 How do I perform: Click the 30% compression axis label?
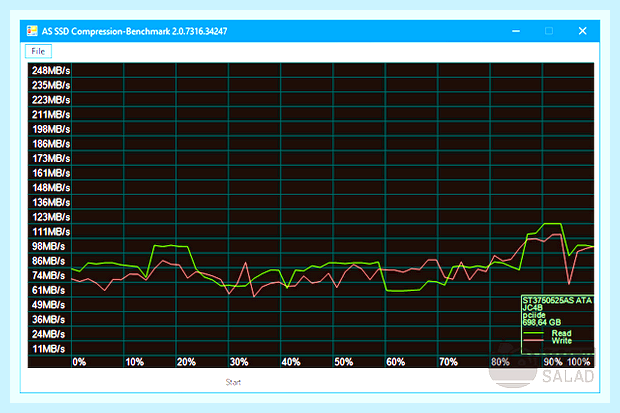click(239, 362)
